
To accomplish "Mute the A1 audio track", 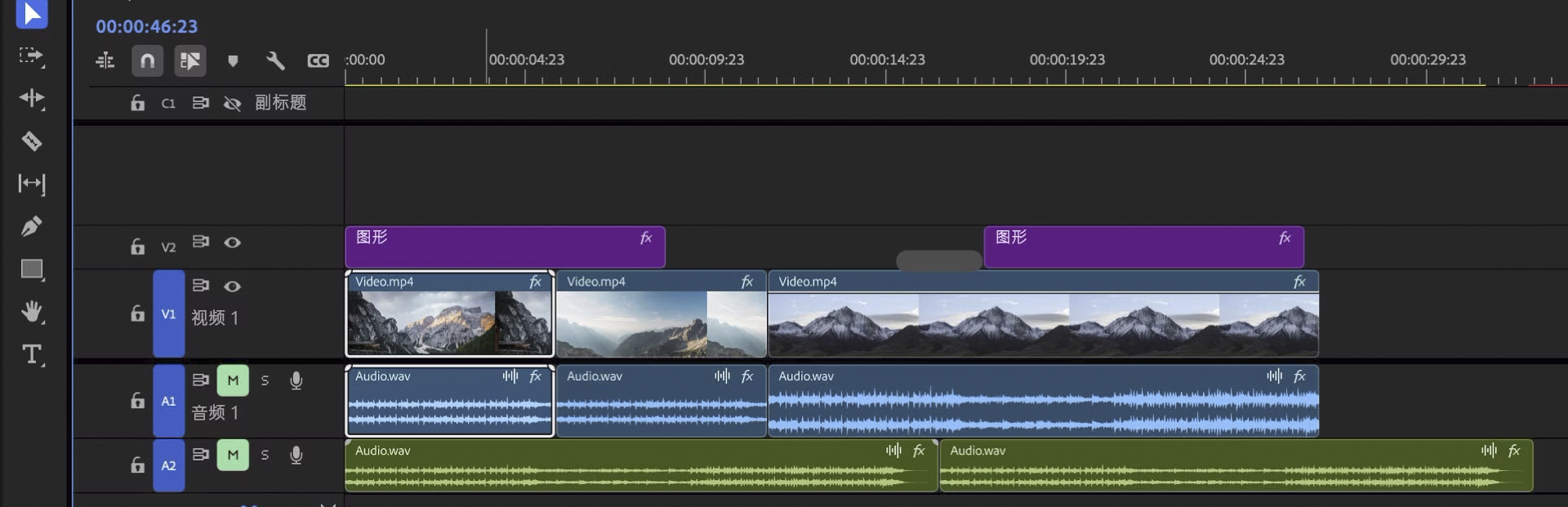I will pos(233,380).
